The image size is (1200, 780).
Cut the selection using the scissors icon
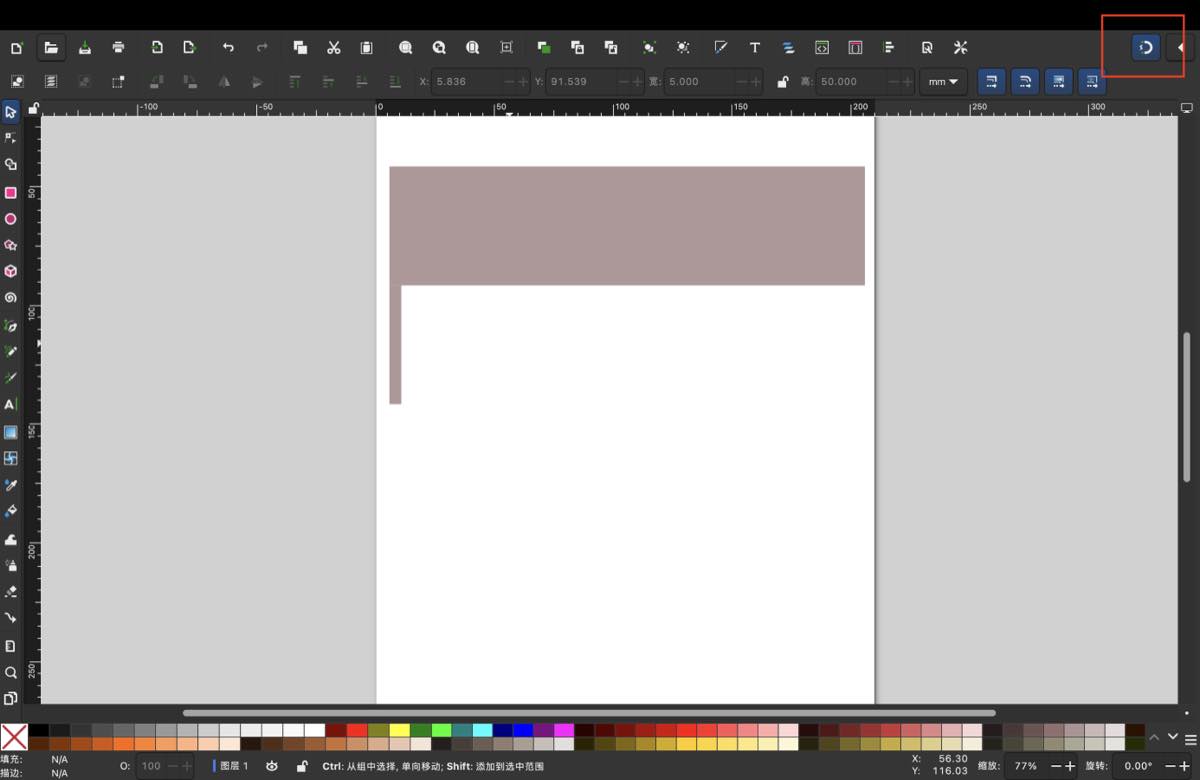[334, 47]
